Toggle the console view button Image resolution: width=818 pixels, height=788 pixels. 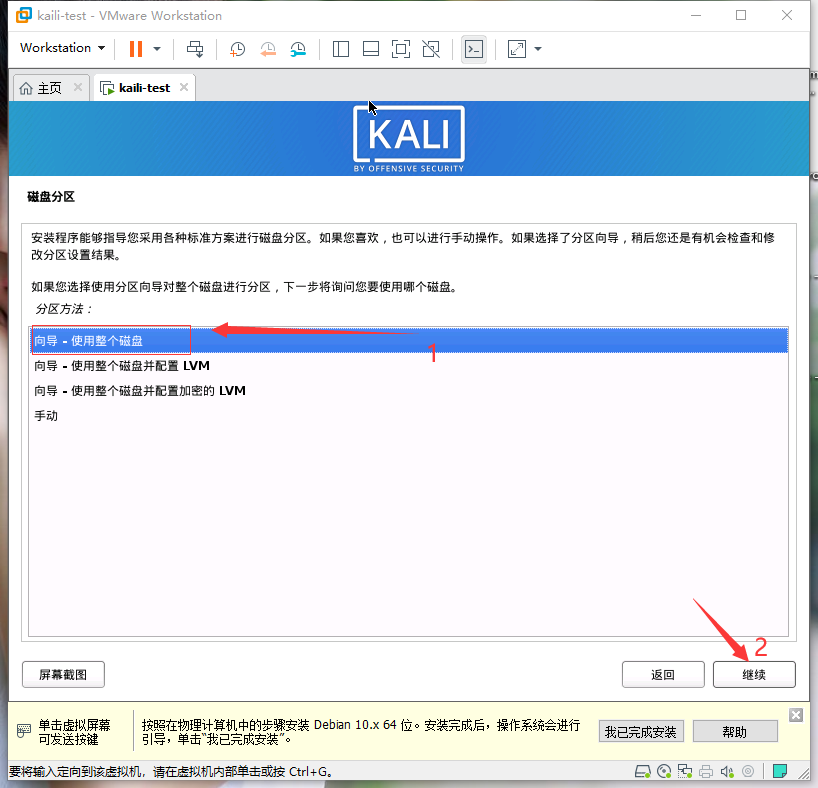coord(474,49)
